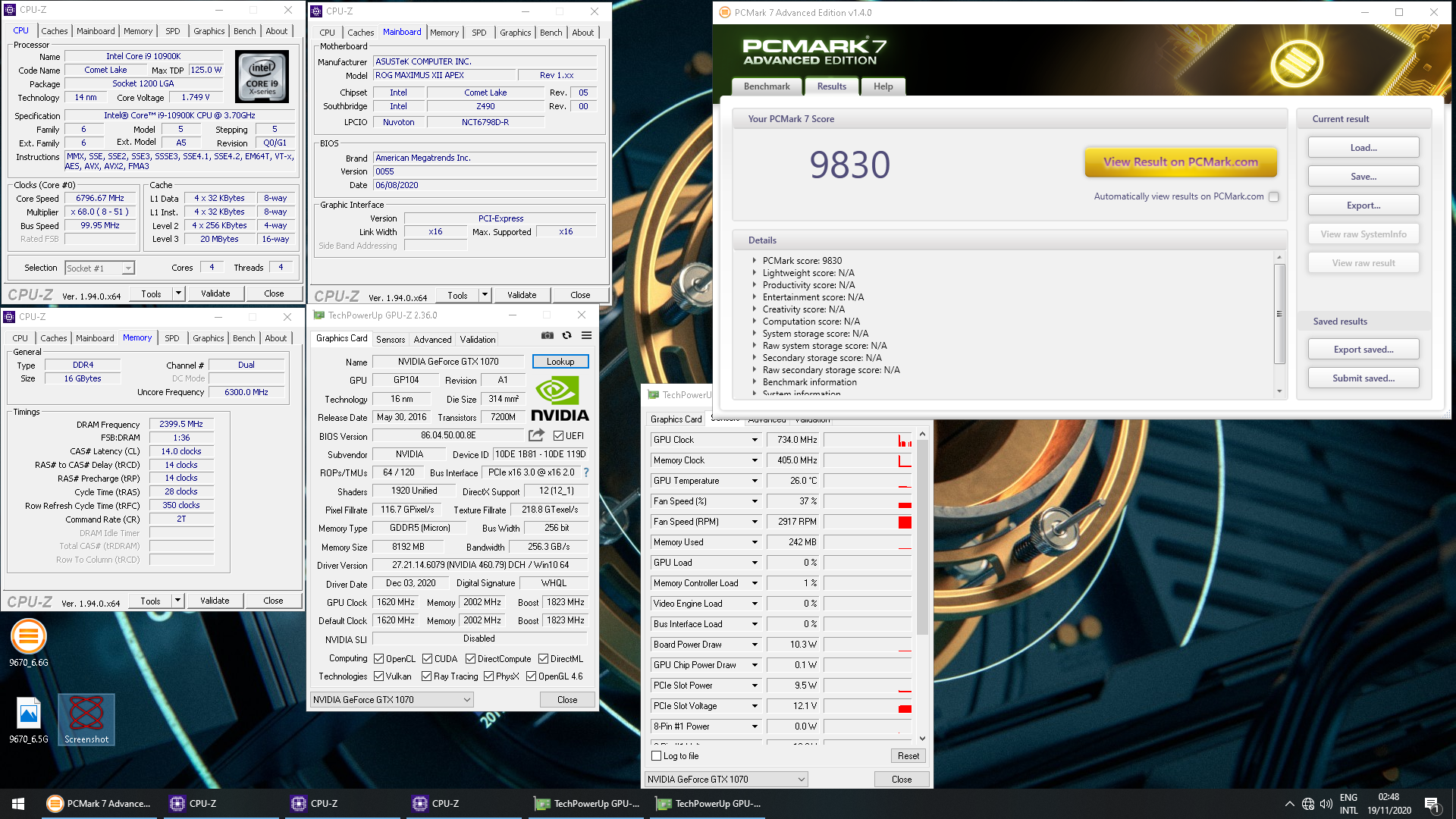Open the 9670_6.6G PCMark desktop icon
Screen dimensions: 1456x819
[x=29, y=643]
